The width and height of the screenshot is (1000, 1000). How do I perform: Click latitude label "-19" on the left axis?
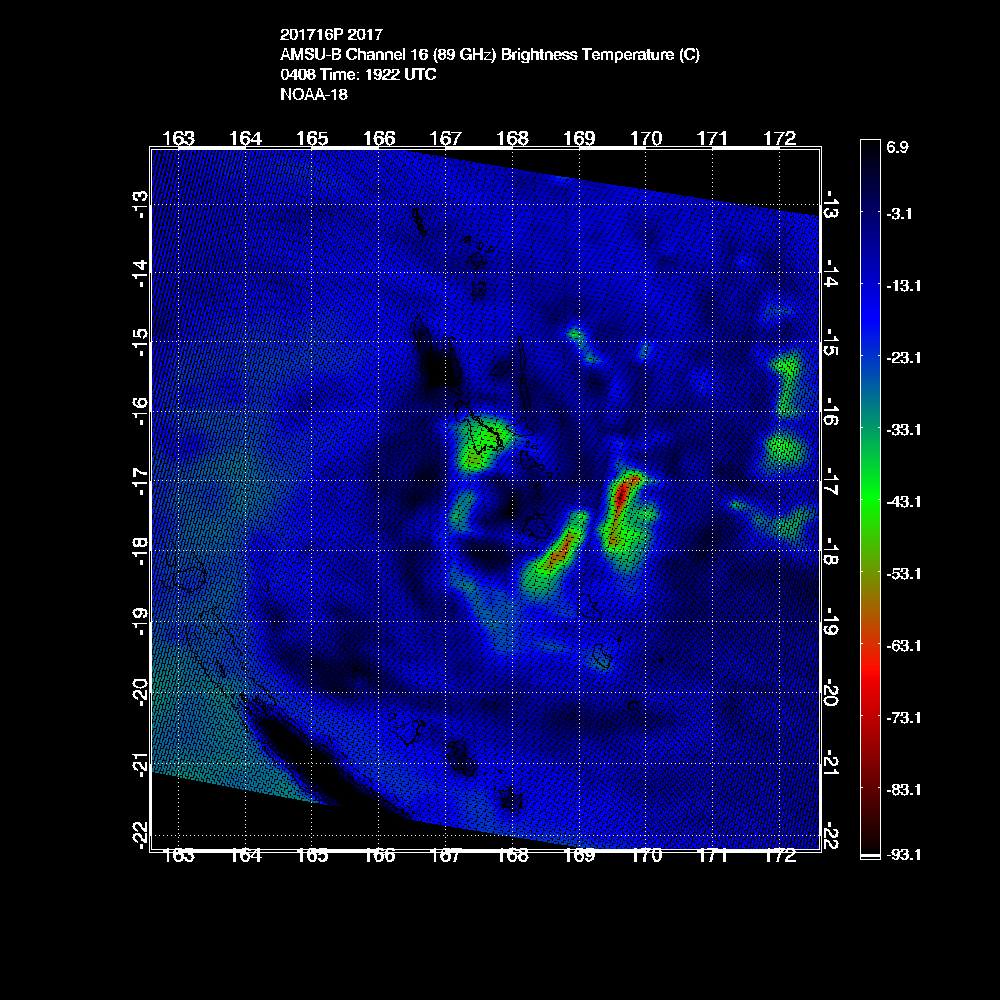point(140,622)
